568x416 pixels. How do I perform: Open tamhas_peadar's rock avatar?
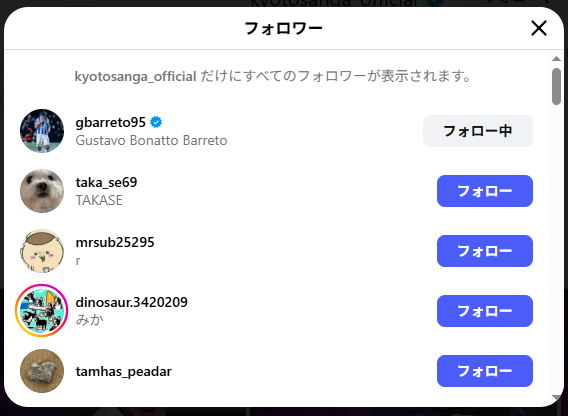(x=42, y=371)
